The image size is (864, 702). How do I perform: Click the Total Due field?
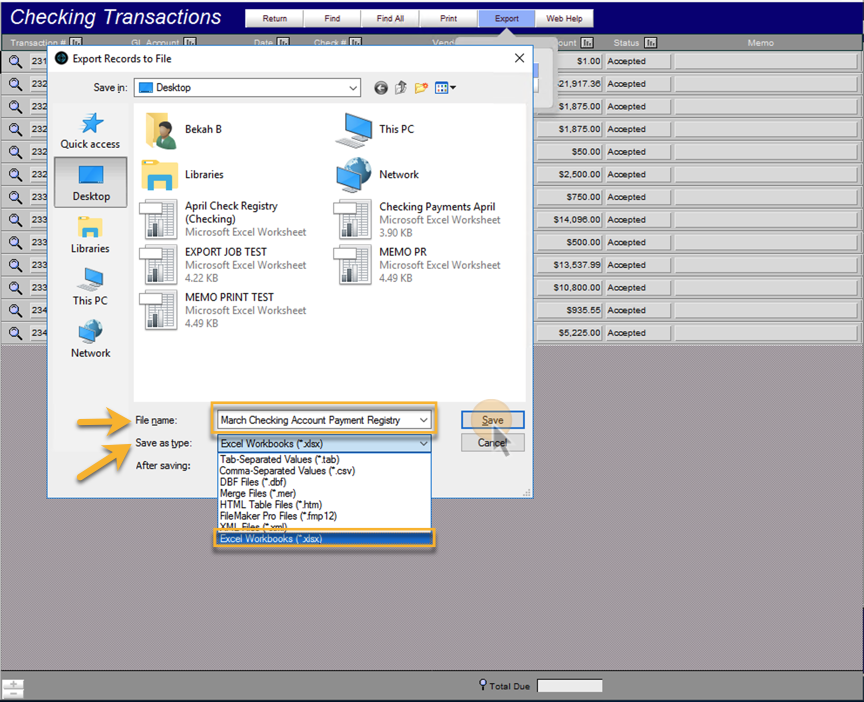[x=569, y=686]
